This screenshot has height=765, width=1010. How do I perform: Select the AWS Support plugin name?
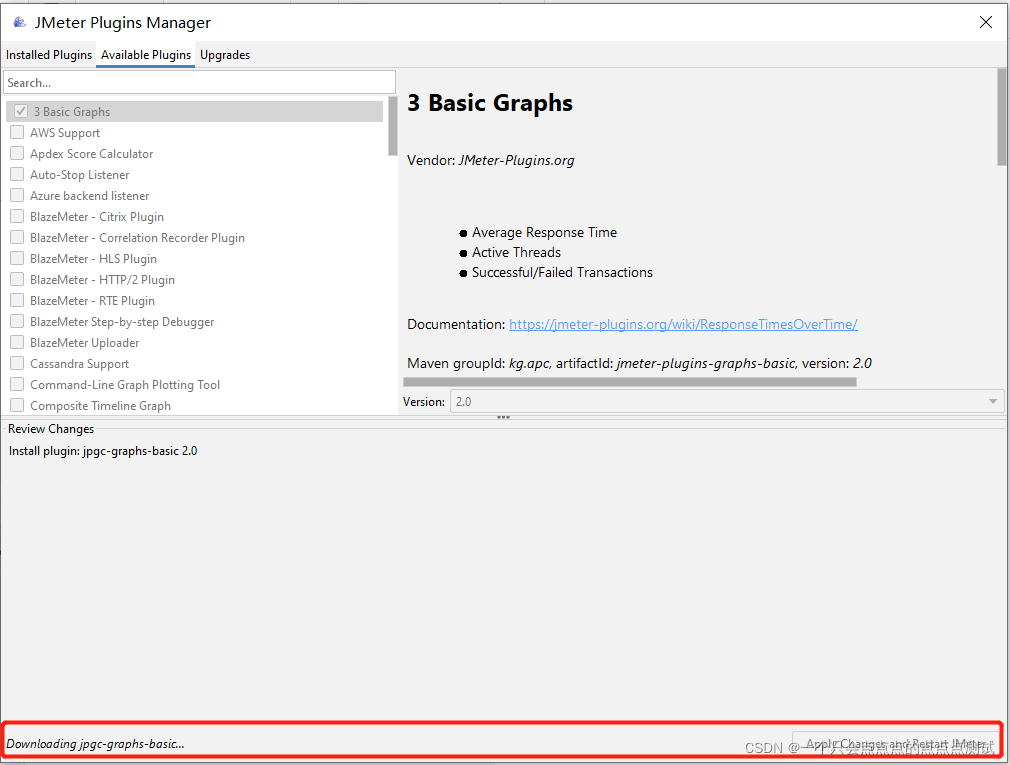65,133
